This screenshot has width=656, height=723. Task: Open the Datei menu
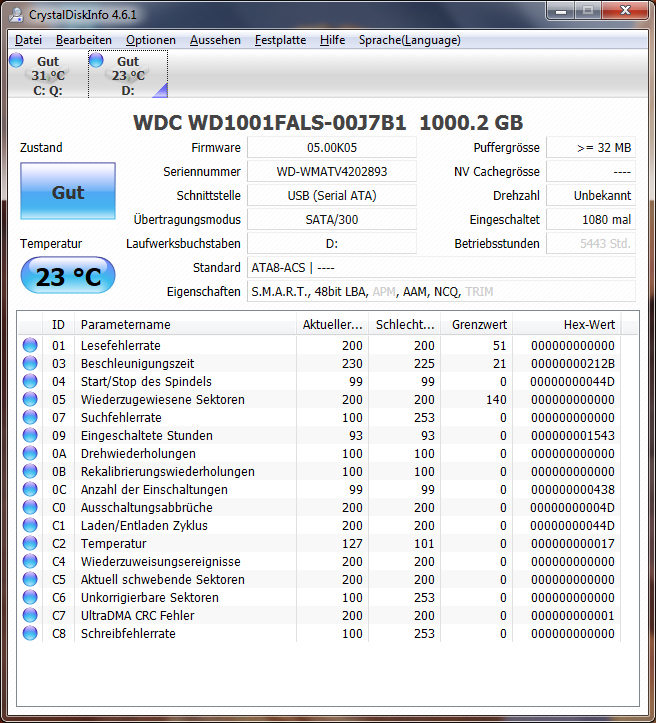tap(28, 40)
